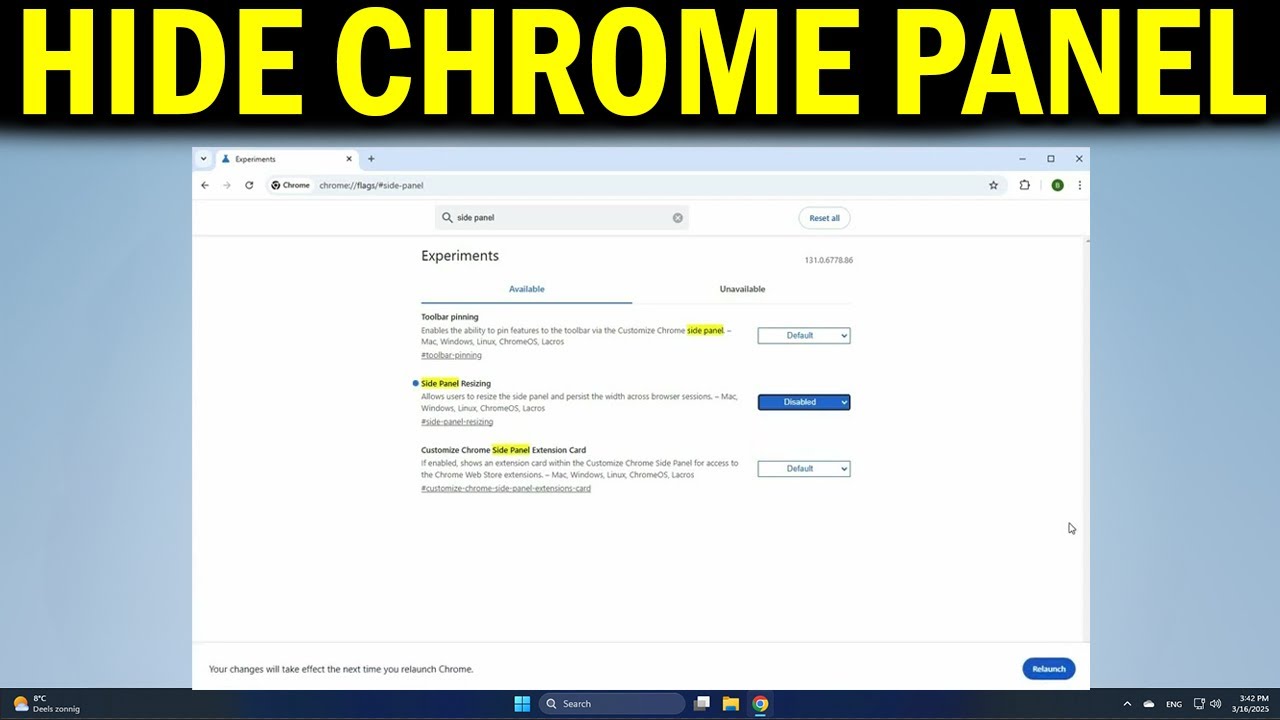
Task: Open Task View on taskbar
Action: [x=702, y=704]
